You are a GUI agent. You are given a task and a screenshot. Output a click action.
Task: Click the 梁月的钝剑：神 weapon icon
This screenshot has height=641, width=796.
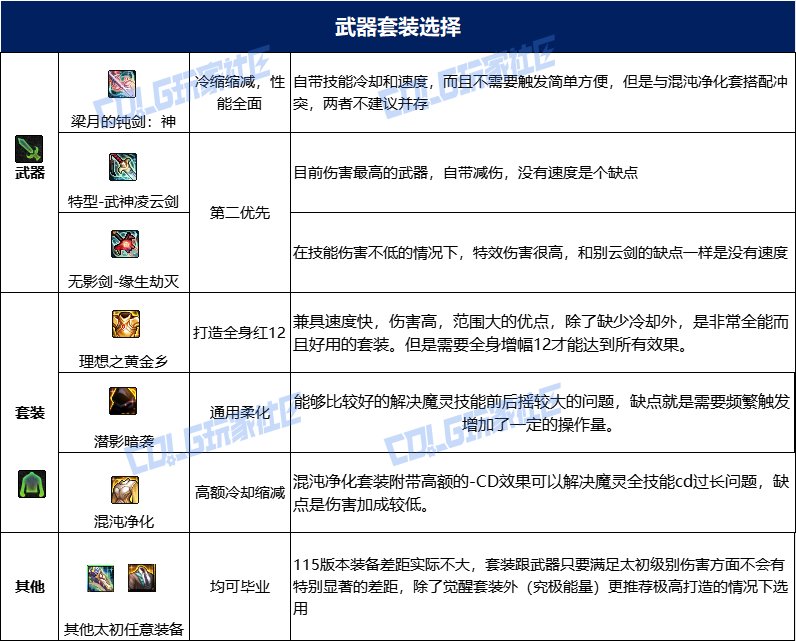click(x=122, y=84)
